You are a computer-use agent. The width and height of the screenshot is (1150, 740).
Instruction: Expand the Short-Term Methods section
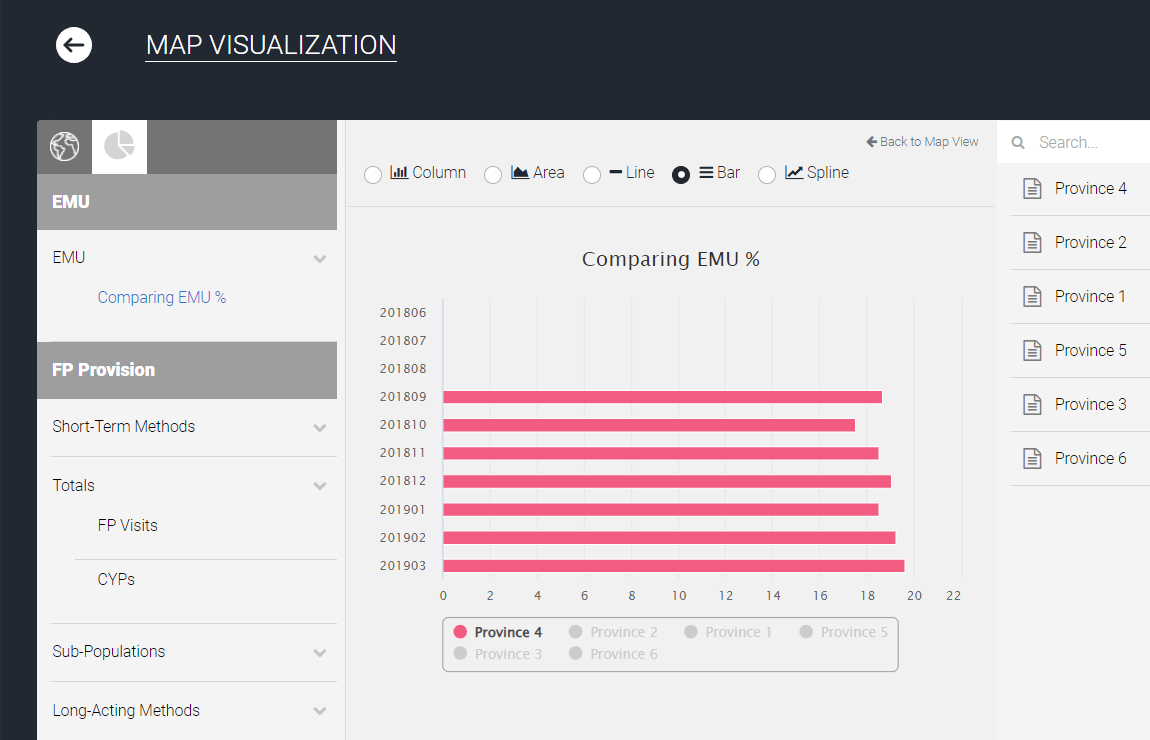click(187, 427)
